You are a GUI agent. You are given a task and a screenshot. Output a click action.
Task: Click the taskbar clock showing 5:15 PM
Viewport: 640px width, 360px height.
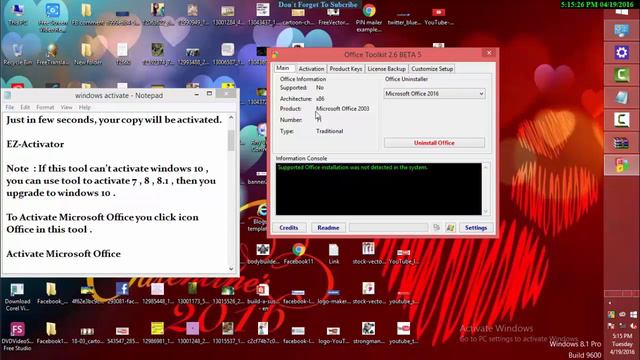point(622,344)
